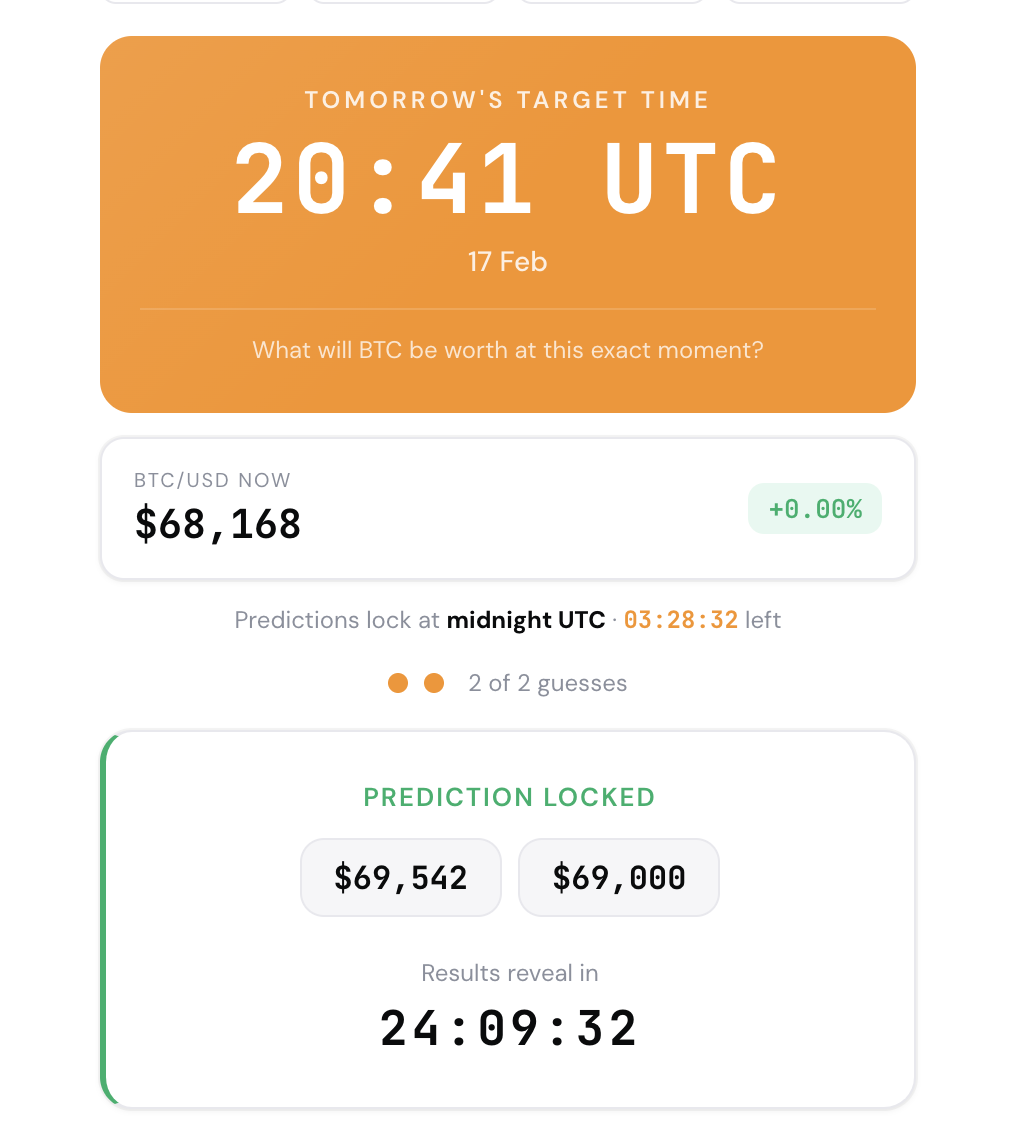Click the first orange guess dot

(399, 683)
